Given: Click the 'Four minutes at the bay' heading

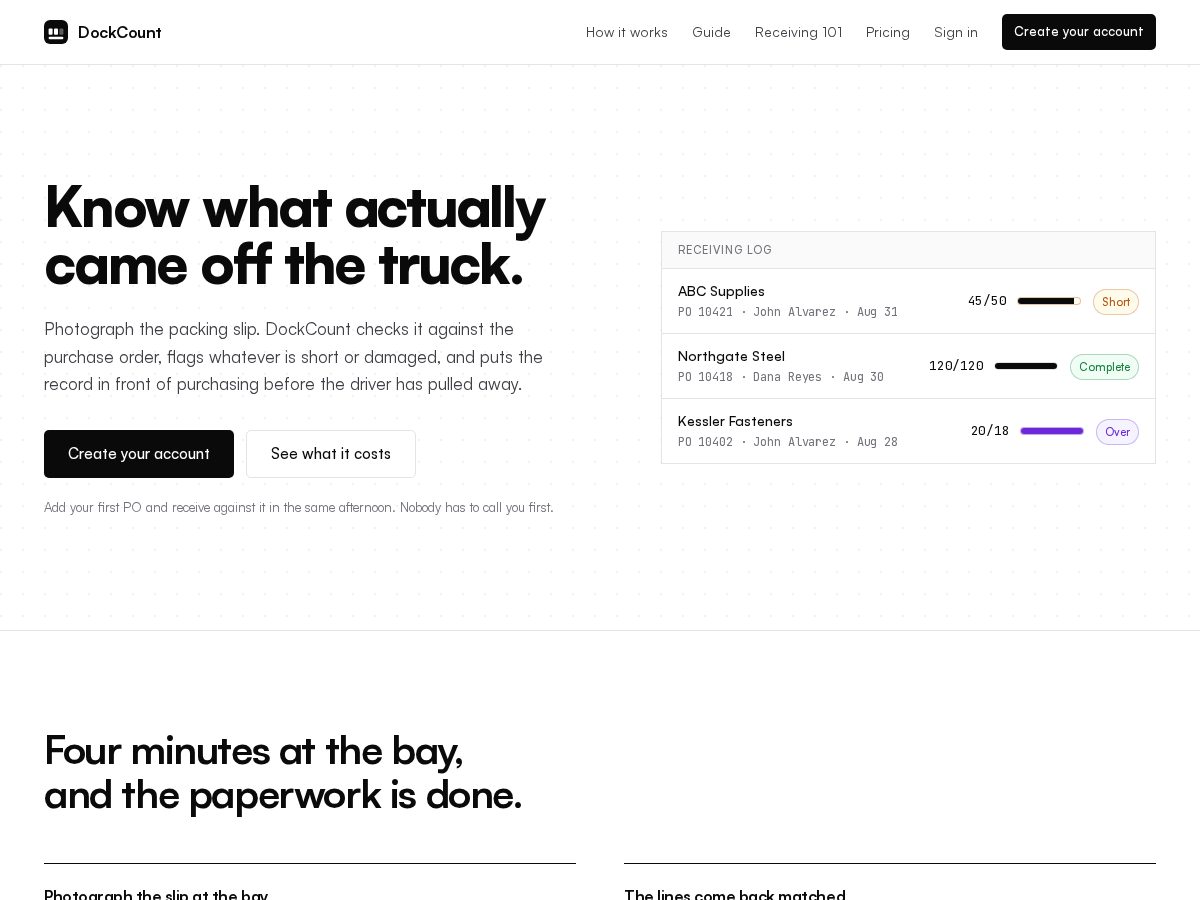Looking at the screenshot, I should coord(283,772).
